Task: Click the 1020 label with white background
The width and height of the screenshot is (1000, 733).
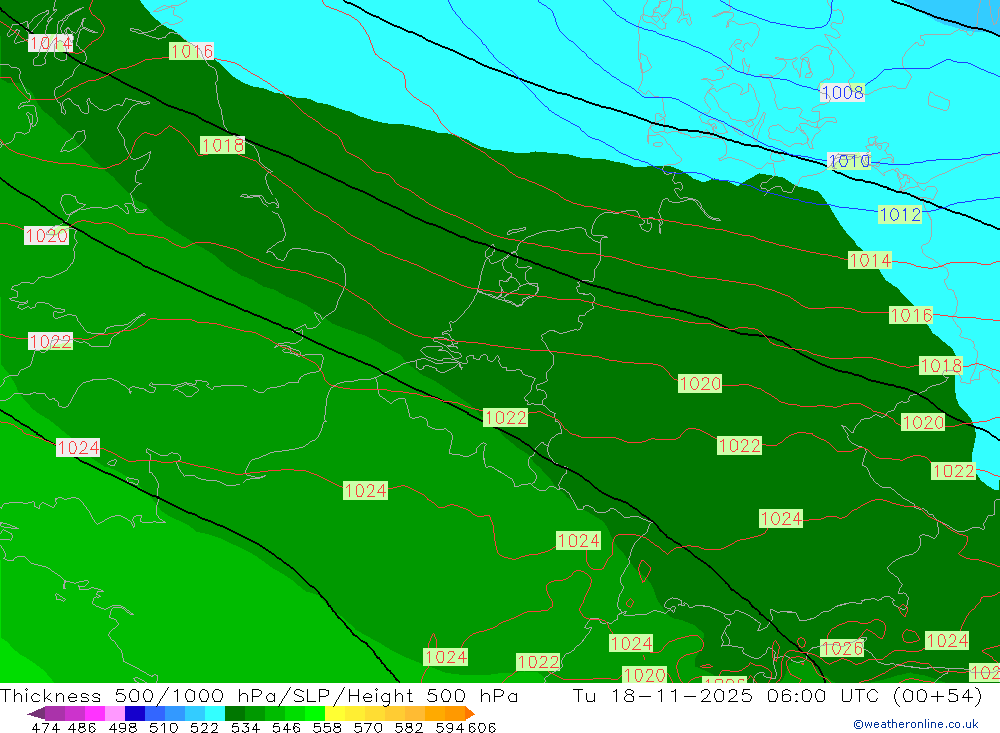Action: [x=47, y=235]
